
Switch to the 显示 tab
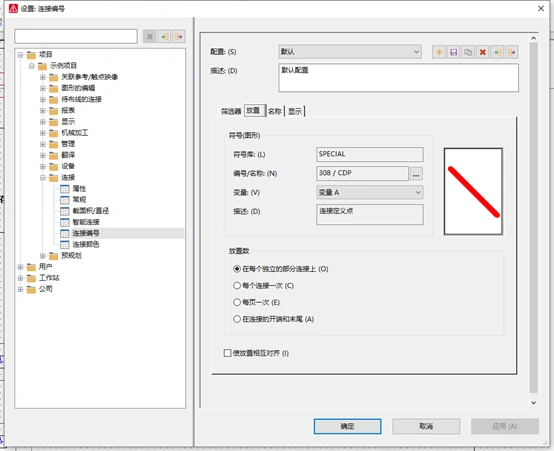[295, 111]
